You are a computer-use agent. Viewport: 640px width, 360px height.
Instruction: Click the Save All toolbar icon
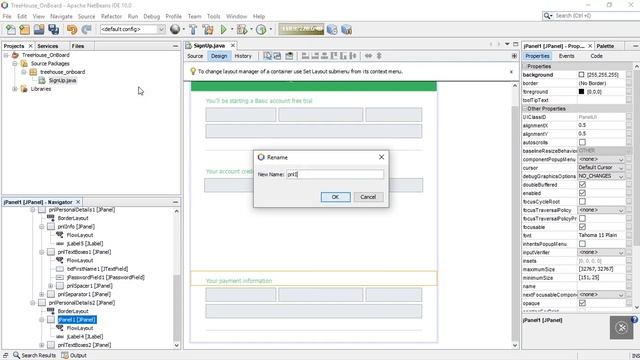(x=53, y=29)
